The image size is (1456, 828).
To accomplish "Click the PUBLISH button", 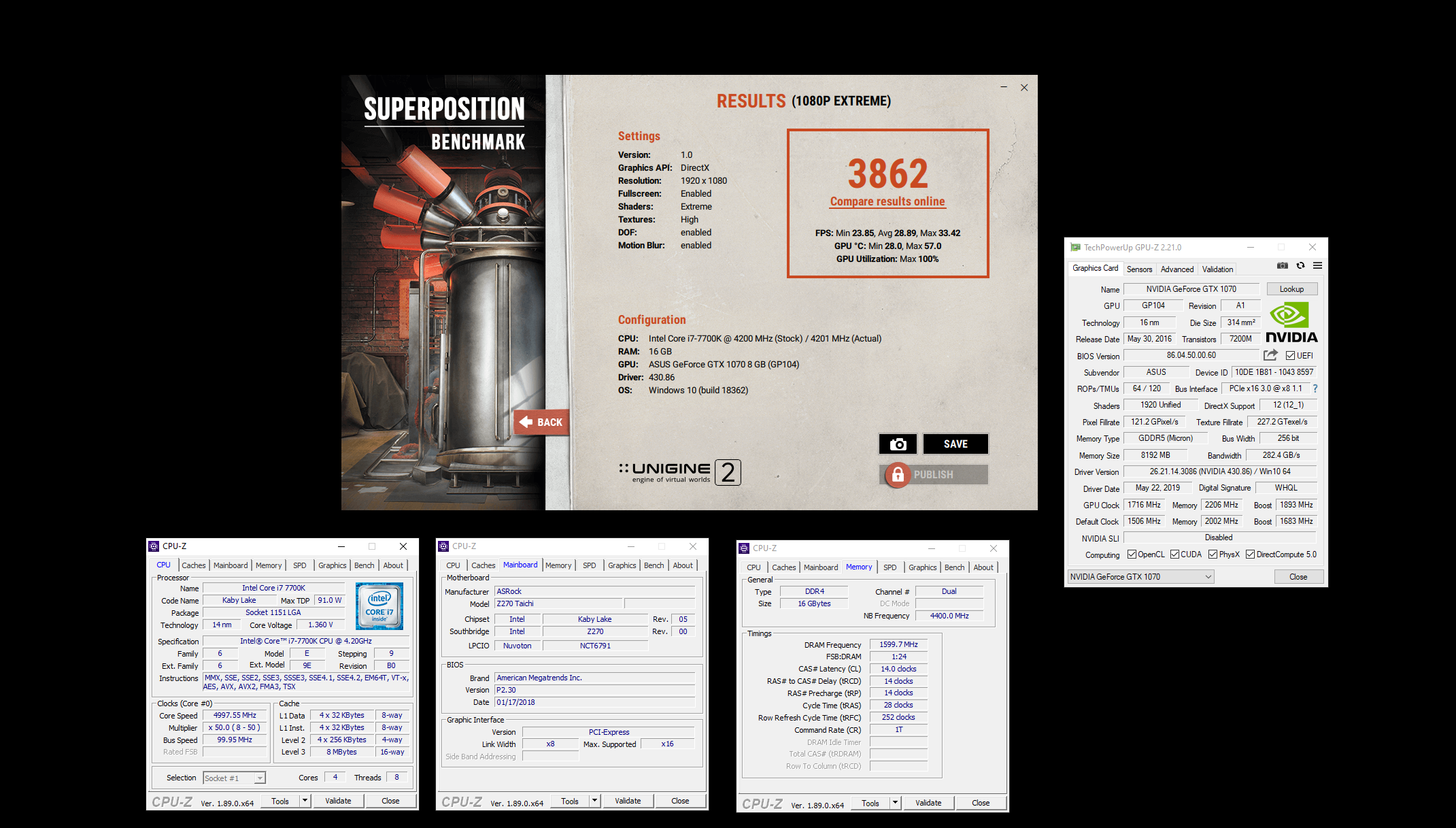I will (934, 474).
